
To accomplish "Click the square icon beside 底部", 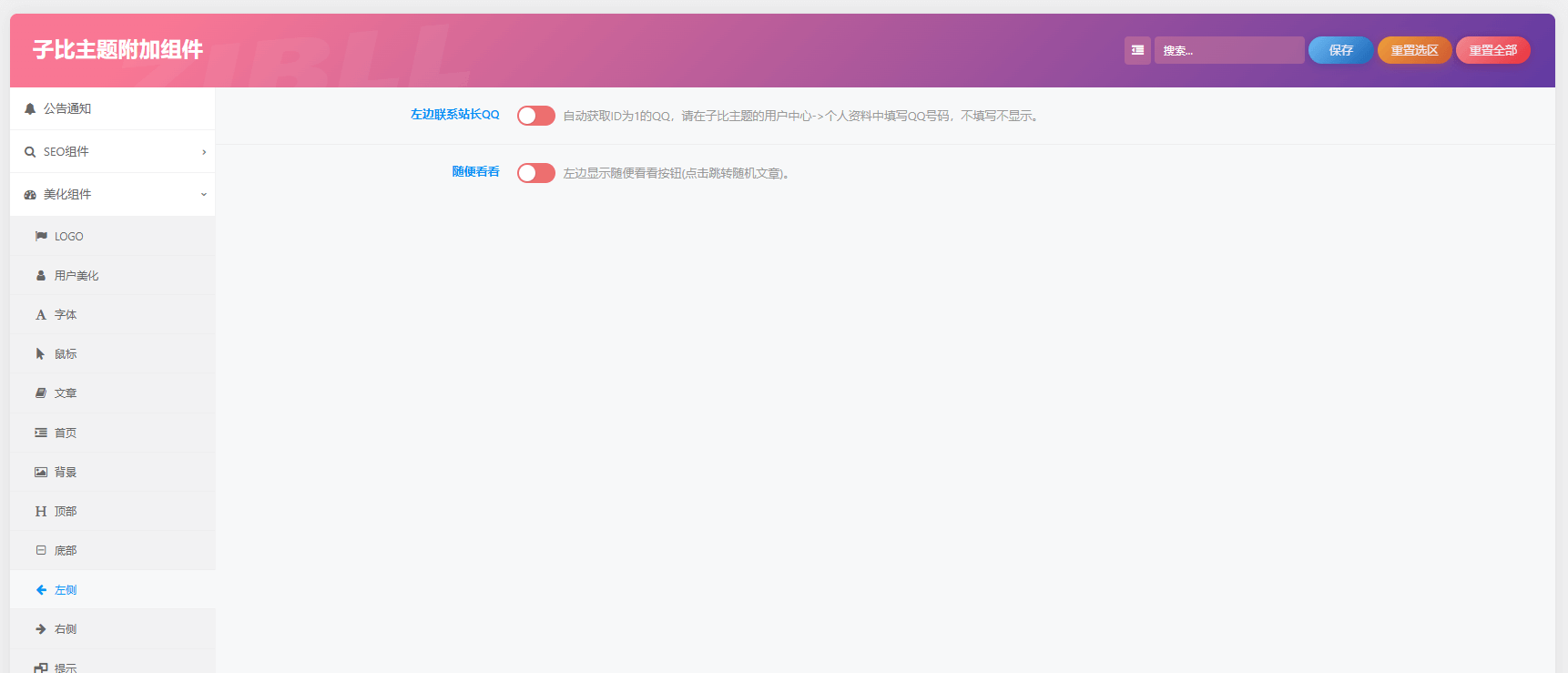I will [41, 550].
